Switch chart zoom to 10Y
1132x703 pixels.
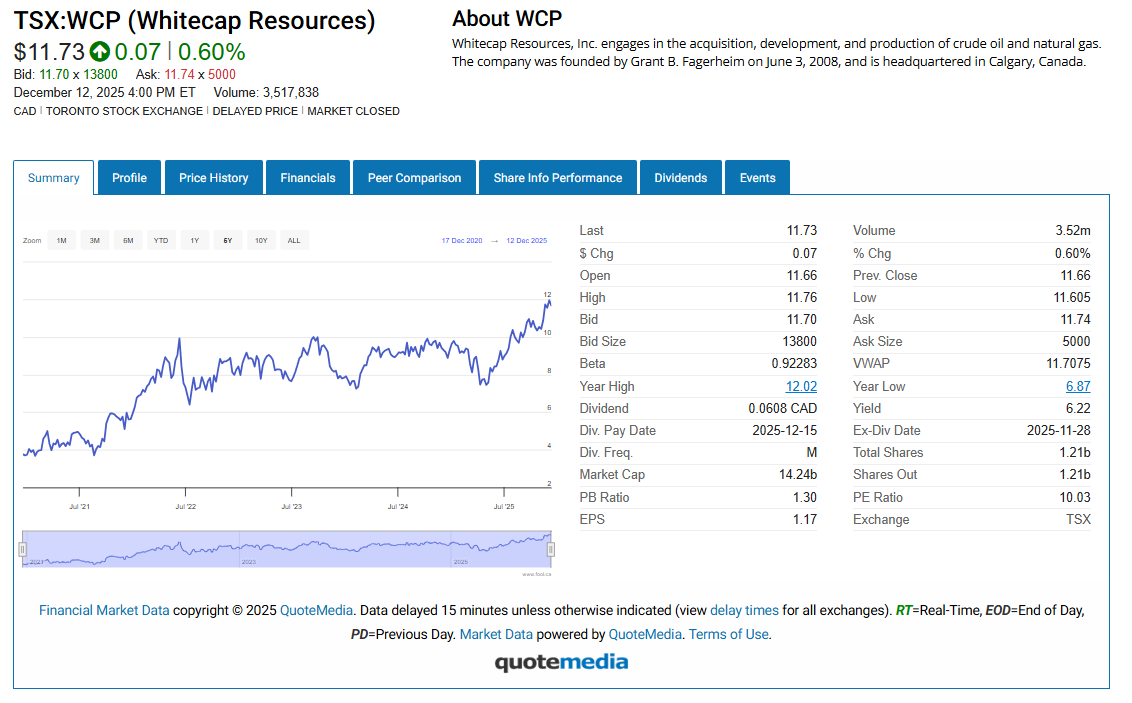click(260, 240)
